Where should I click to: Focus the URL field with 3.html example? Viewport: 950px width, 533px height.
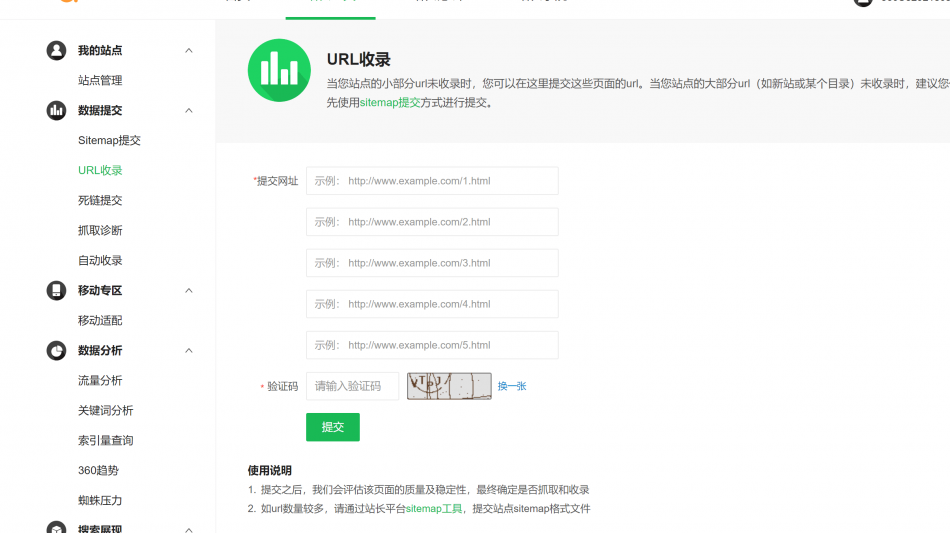[x=432, y=263]
